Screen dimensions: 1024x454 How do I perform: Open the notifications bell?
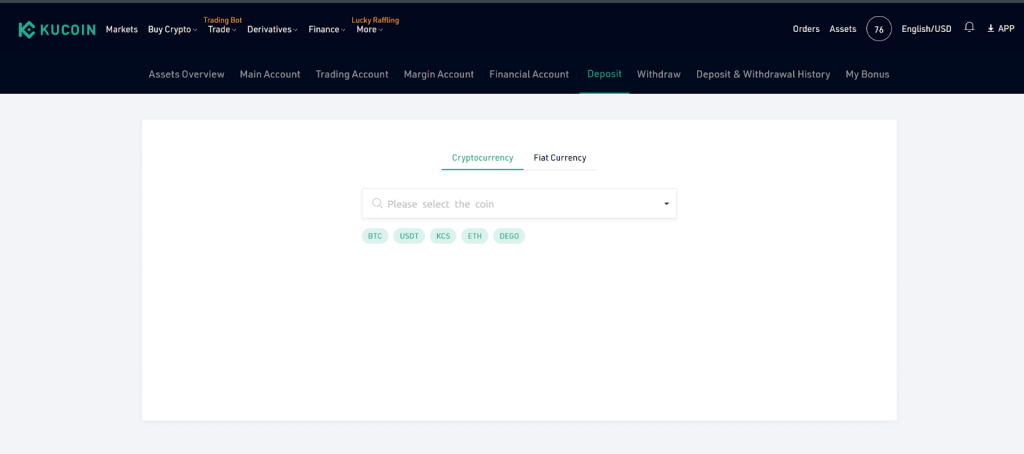(x=969, y=27)
